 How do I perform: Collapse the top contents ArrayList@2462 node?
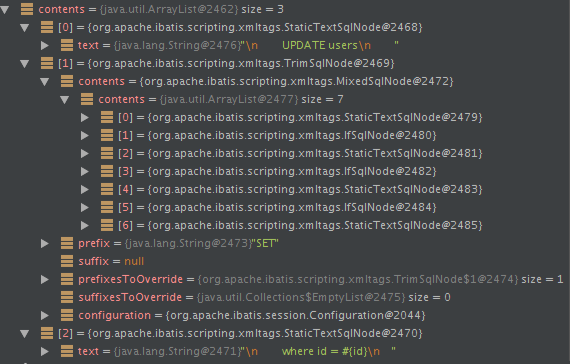tap(5, 10)
